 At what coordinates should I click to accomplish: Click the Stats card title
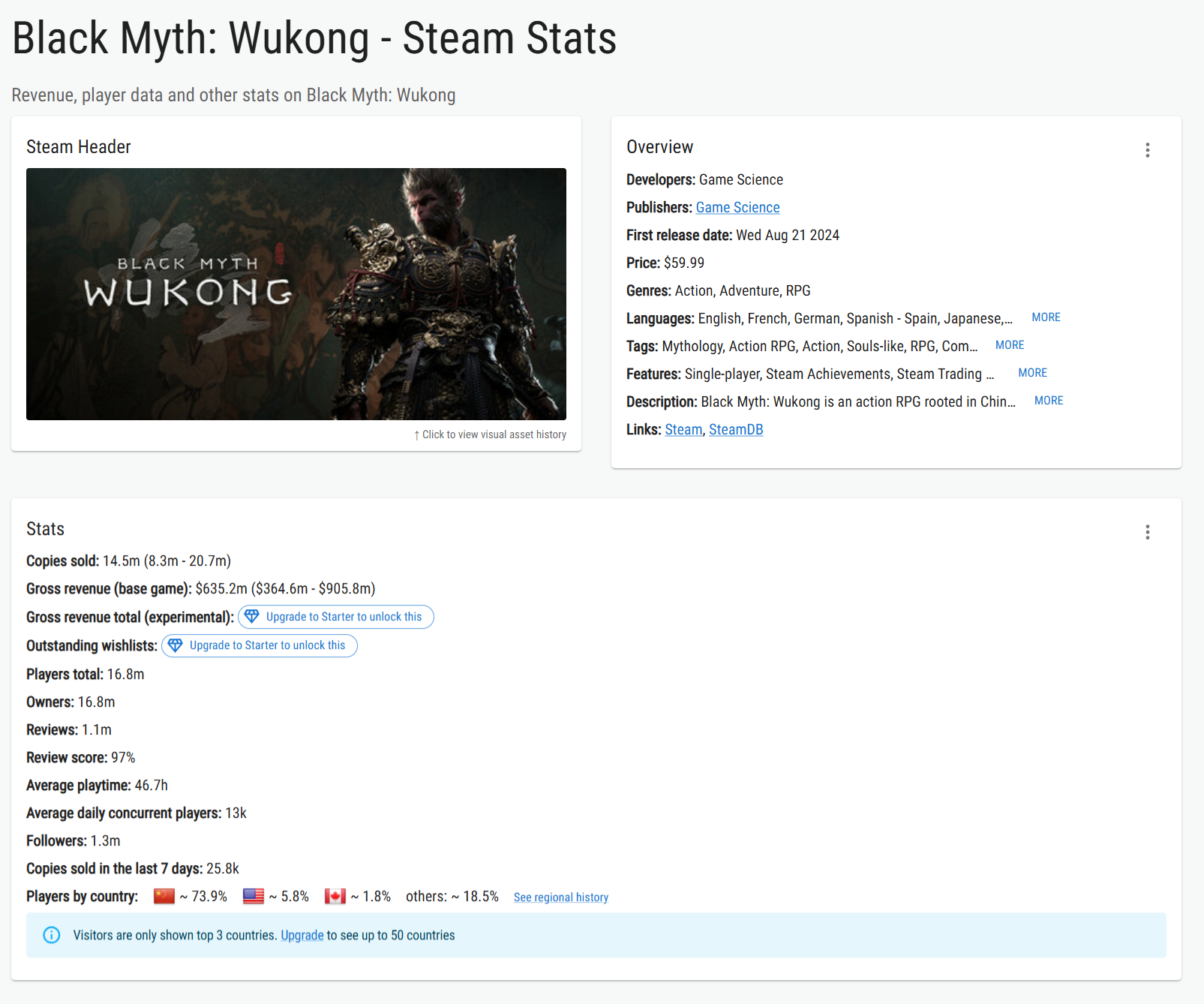[x=46, y=529]
